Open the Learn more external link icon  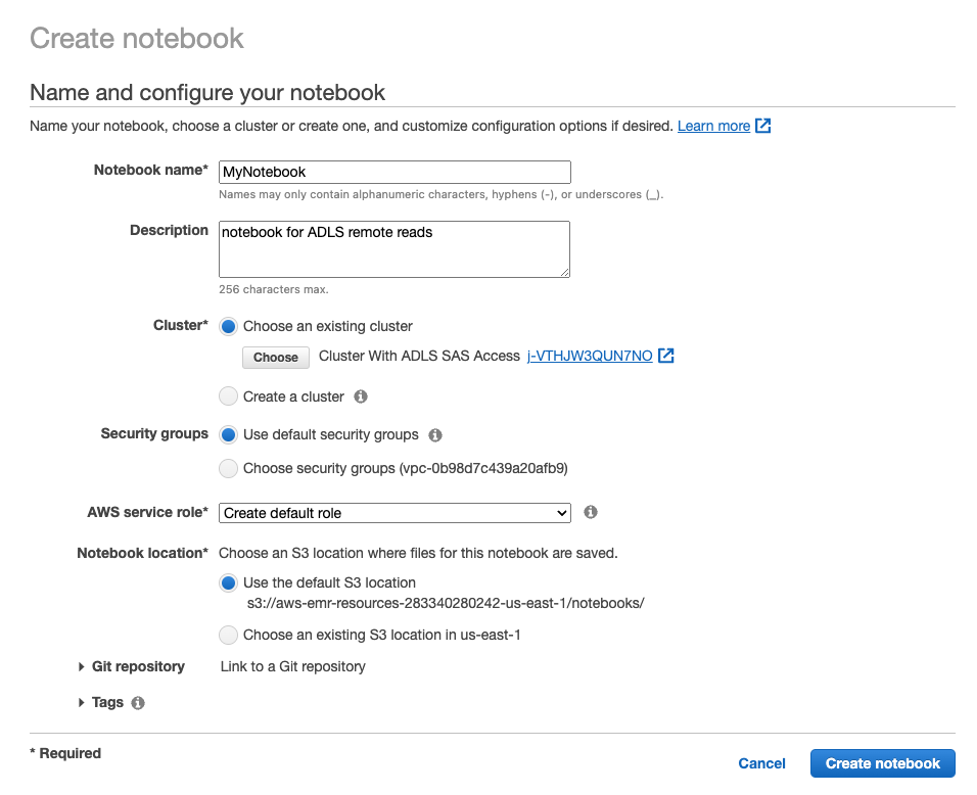pyautogui.click(x=762, y=125)
